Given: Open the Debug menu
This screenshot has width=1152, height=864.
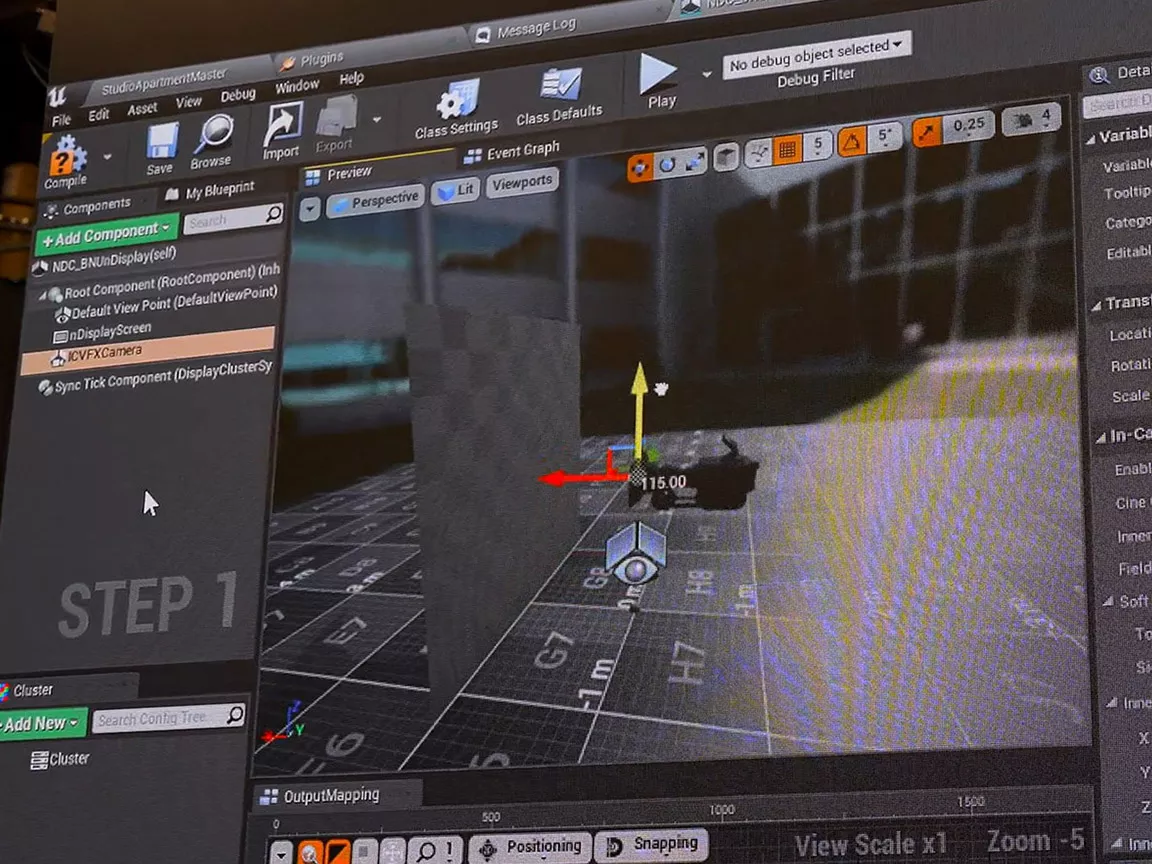Looking at the screenshot, I should tap(238, 96).
